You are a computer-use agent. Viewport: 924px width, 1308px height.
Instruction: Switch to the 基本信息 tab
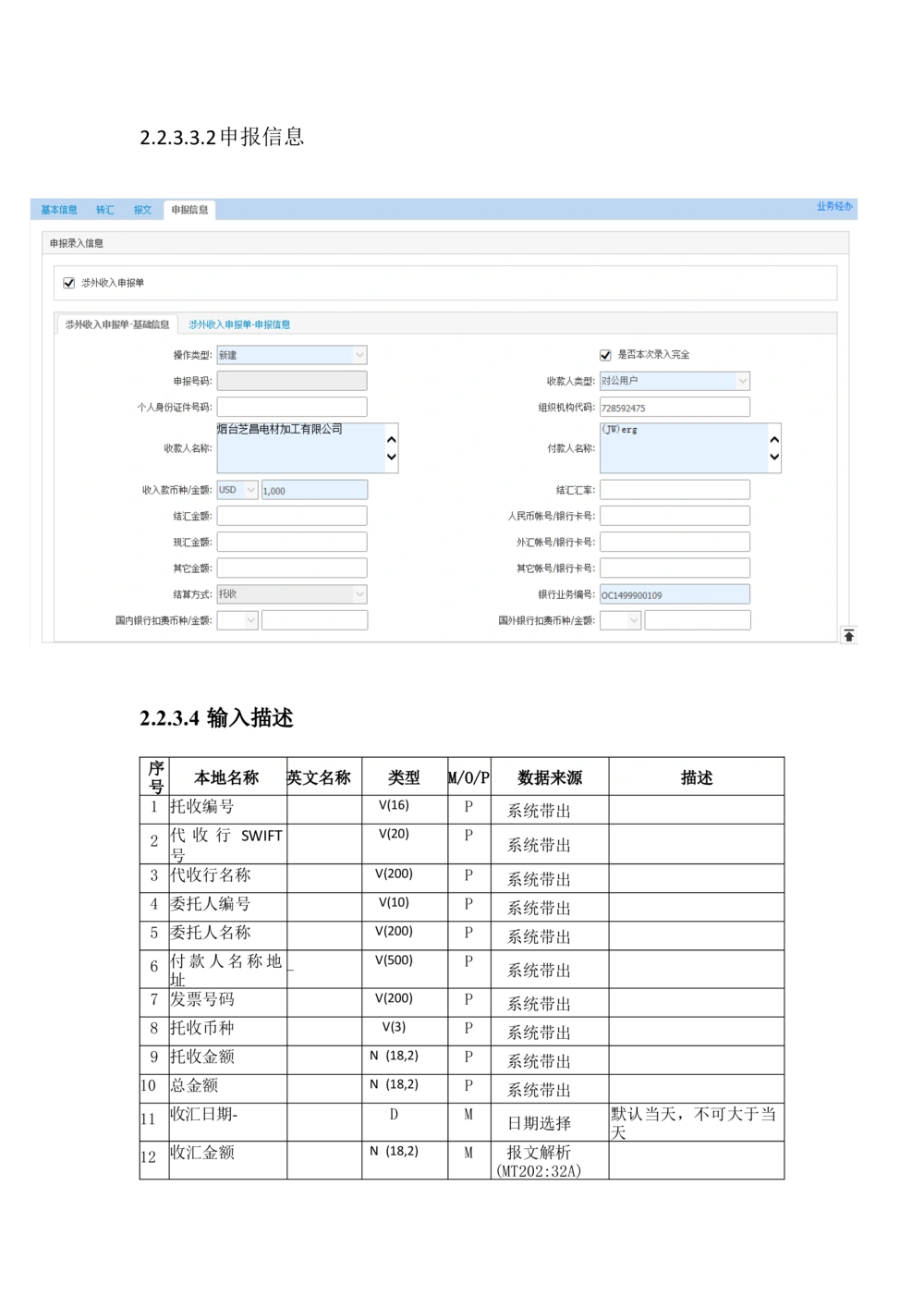tap(58, 210)
